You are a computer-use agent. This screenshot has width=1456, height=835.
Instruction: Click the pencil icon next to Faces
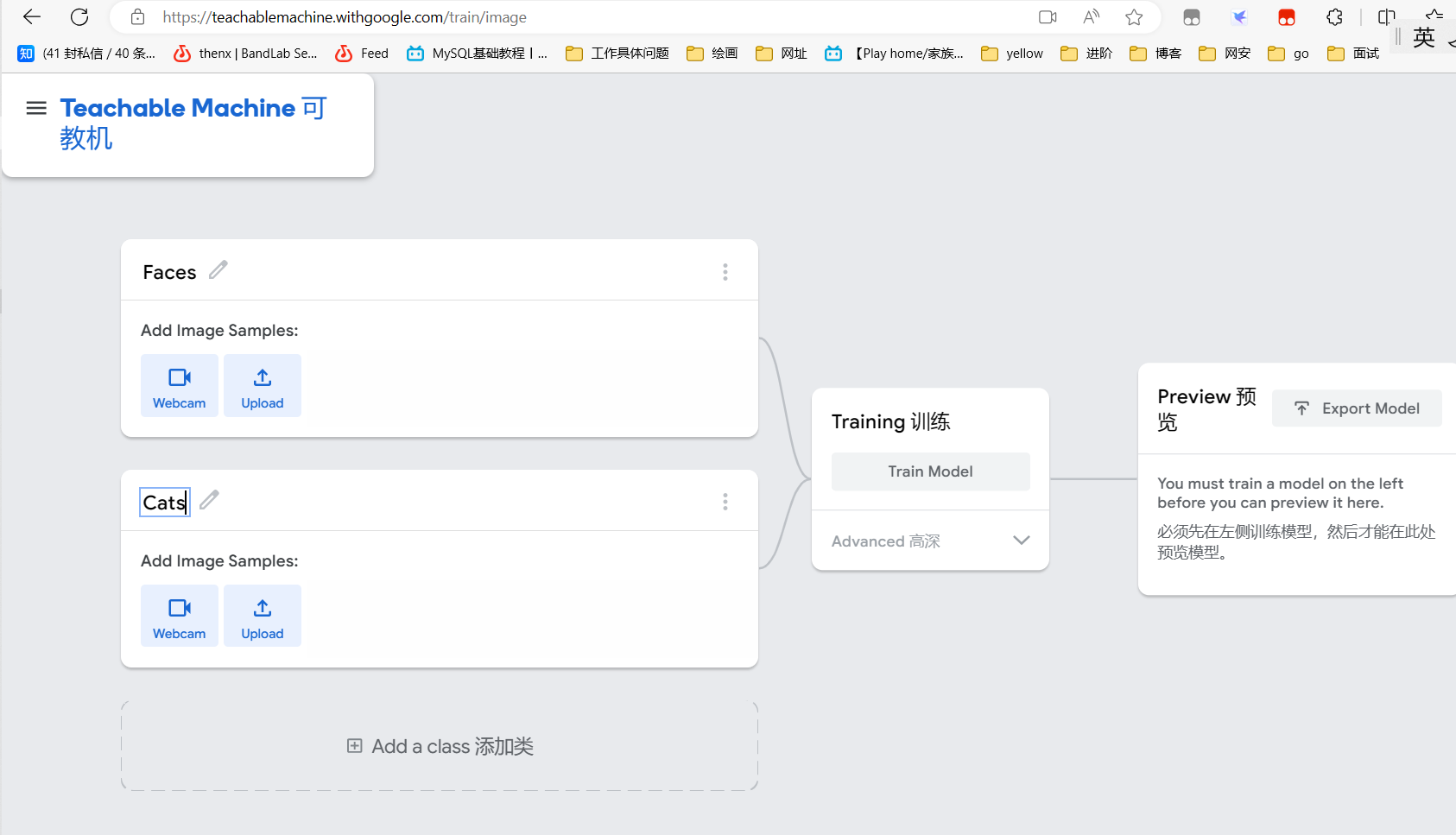218,270
